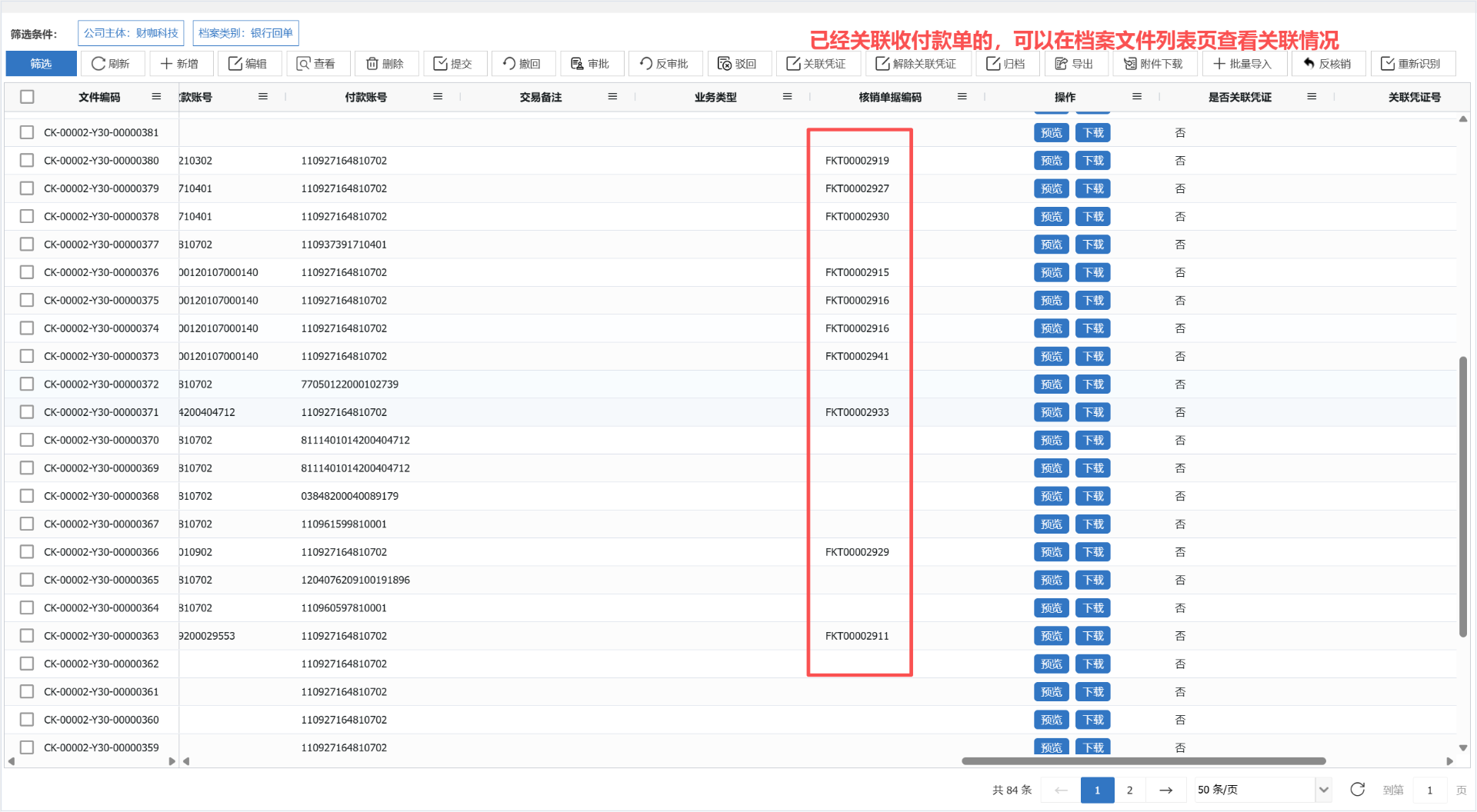This screenshot has height=812, width=1477.
Task: Click the 刷新 refresh toolbar button
Action: click(x=112, y=64)
